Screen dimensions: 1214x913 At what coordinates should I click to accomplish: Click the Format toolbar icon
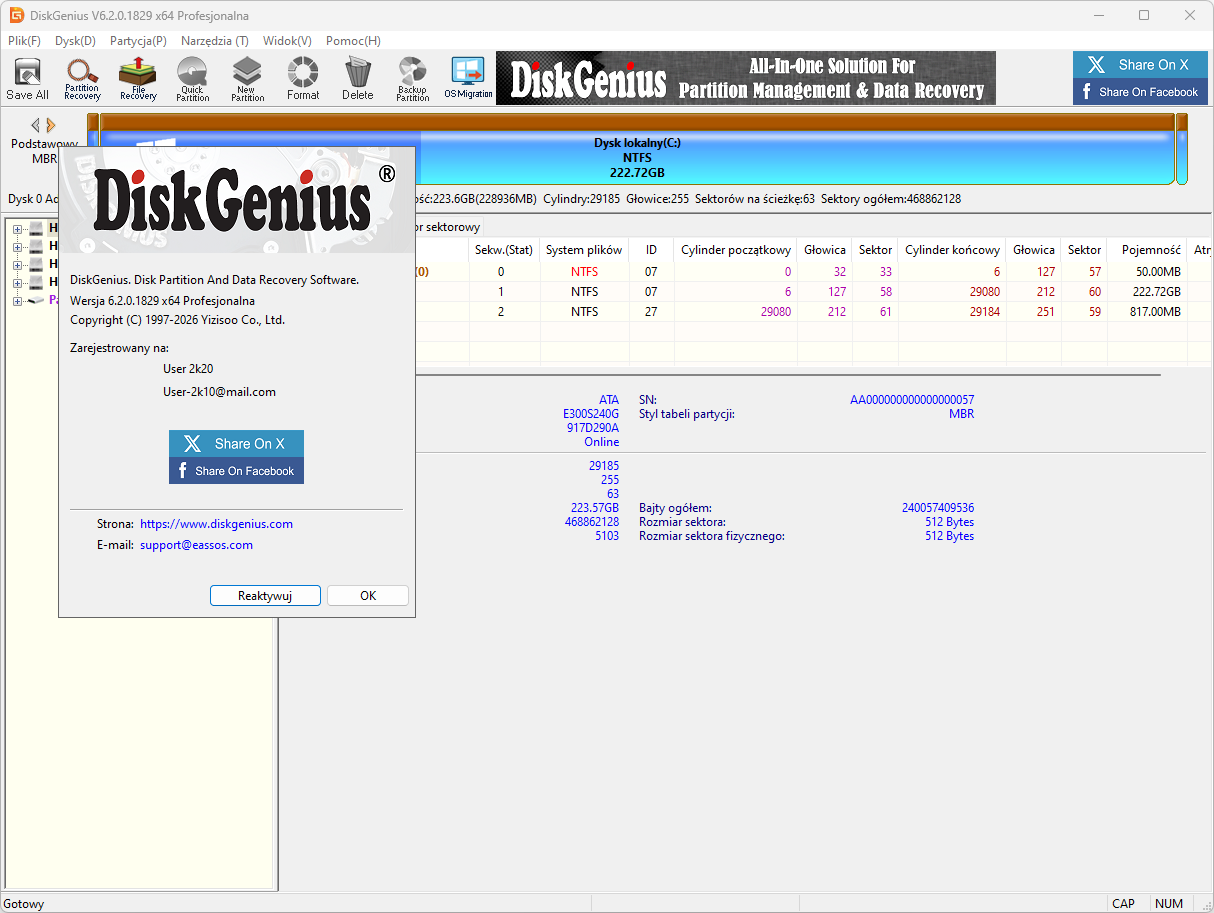tap(303, 78)
